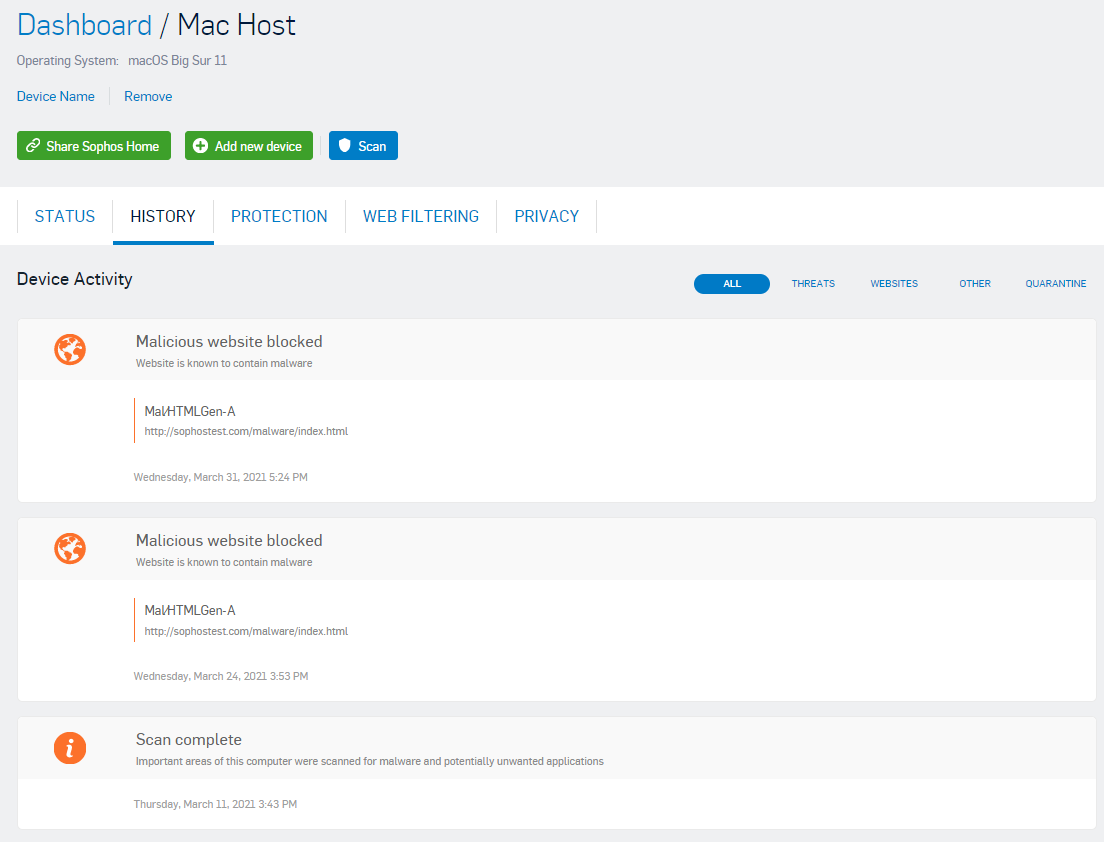Show QUARANTINE items filter

[x=1055, y=284]
